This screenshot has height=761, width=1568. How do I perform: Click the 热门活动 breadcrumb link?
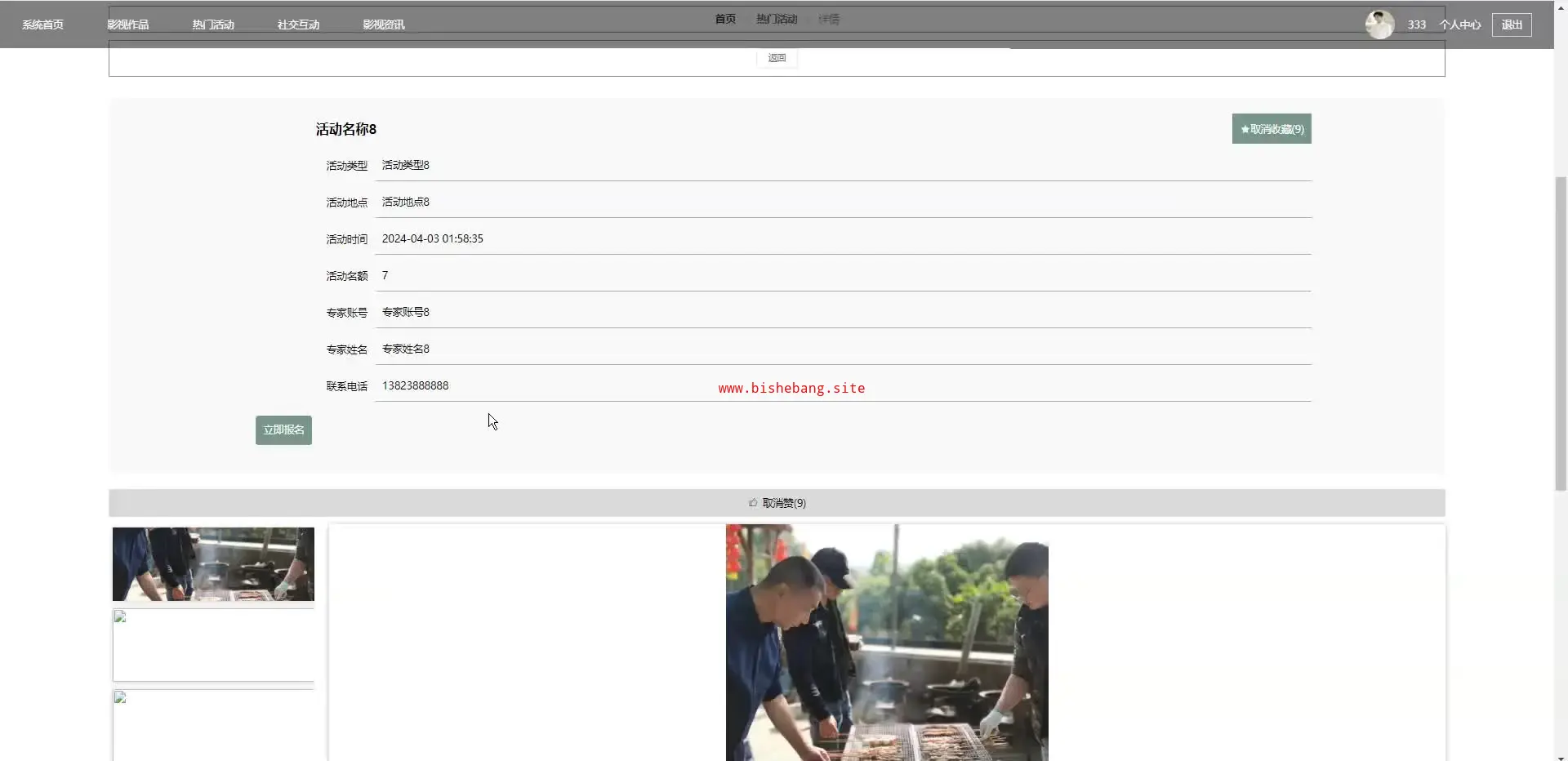[x=777, y=19]
